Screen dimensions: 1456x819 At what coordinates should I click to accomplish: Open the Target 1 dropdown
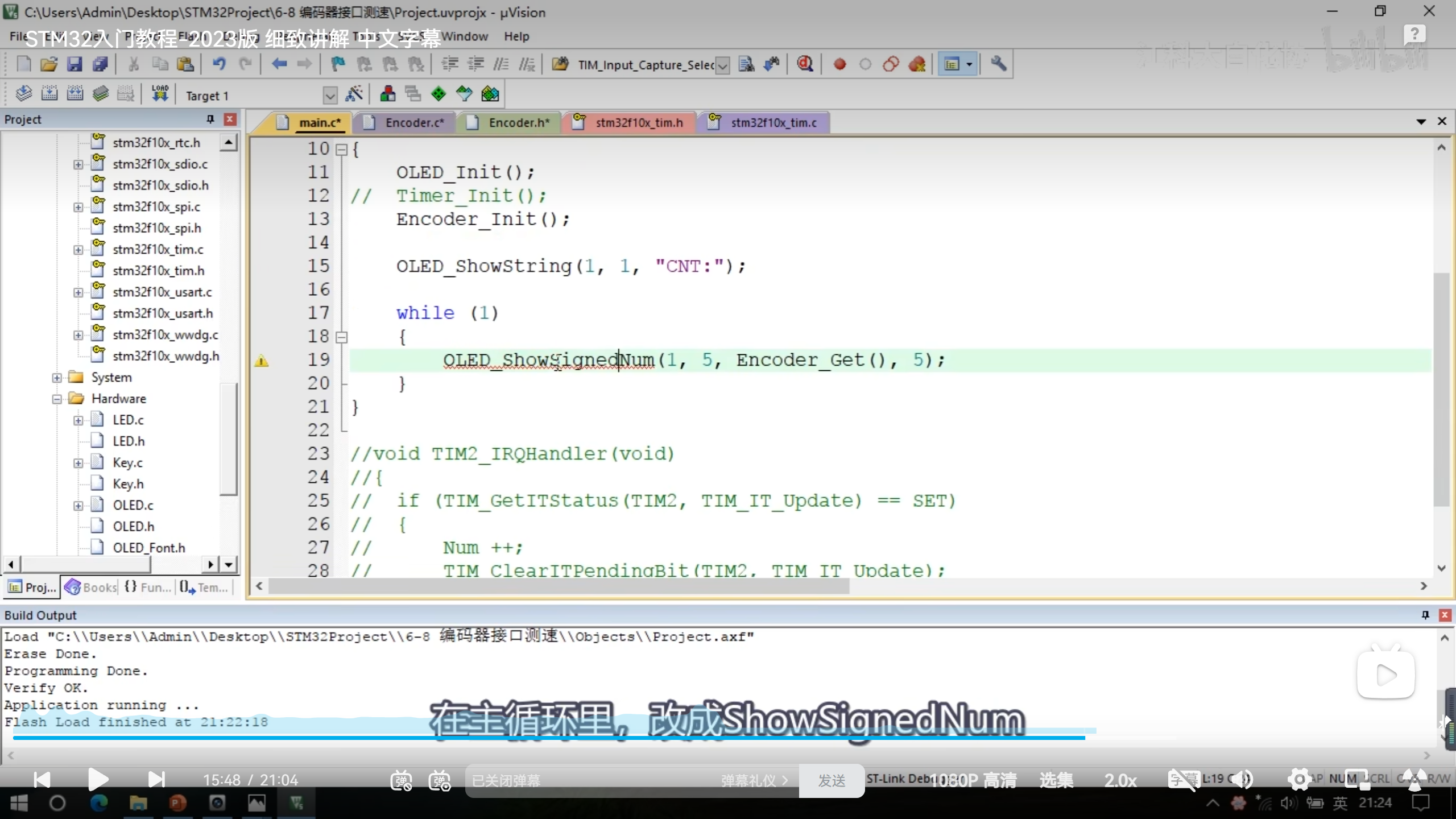[x=330, y=96]
